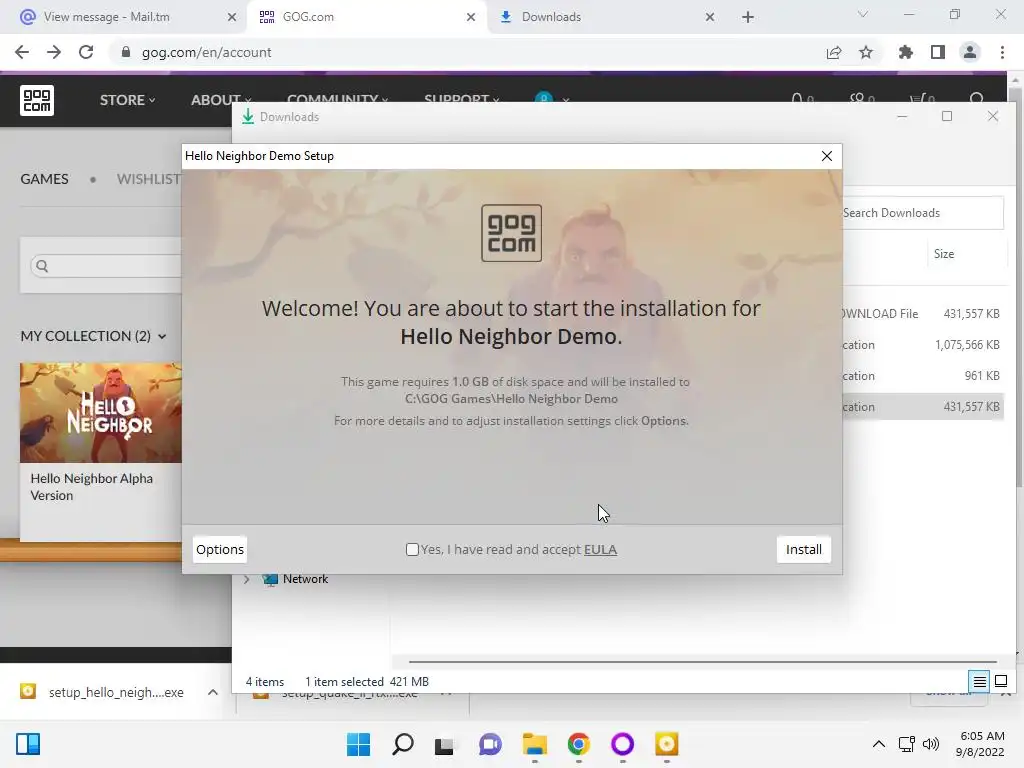This screenshot has height=768, width=1024.
Task: Open the Hello Neighbor game thumbnail
Action: click(101, 413)
